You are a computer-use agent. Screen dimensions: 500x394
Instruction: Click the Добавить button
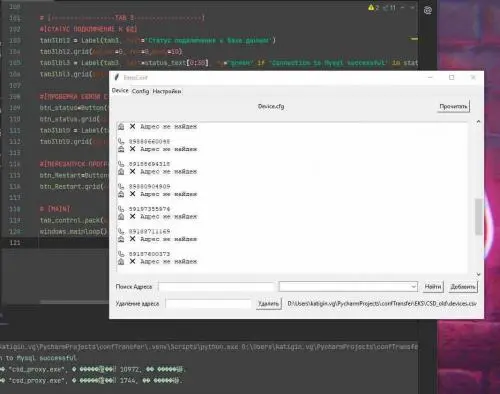click(463, 287)
